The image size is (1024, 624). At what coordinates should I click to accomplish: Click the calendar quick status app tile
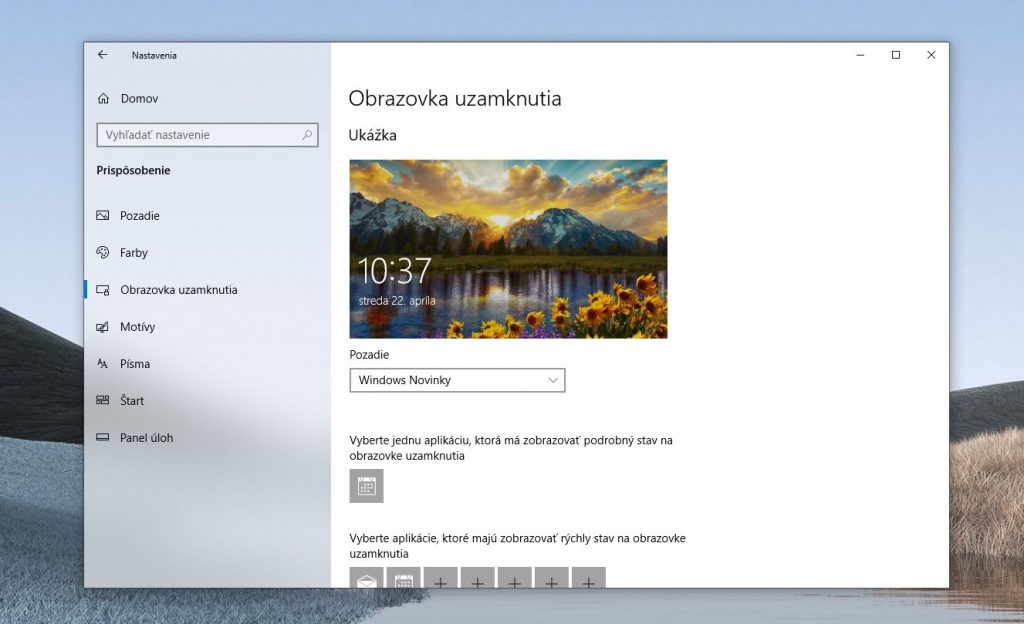tap(404, 578)
